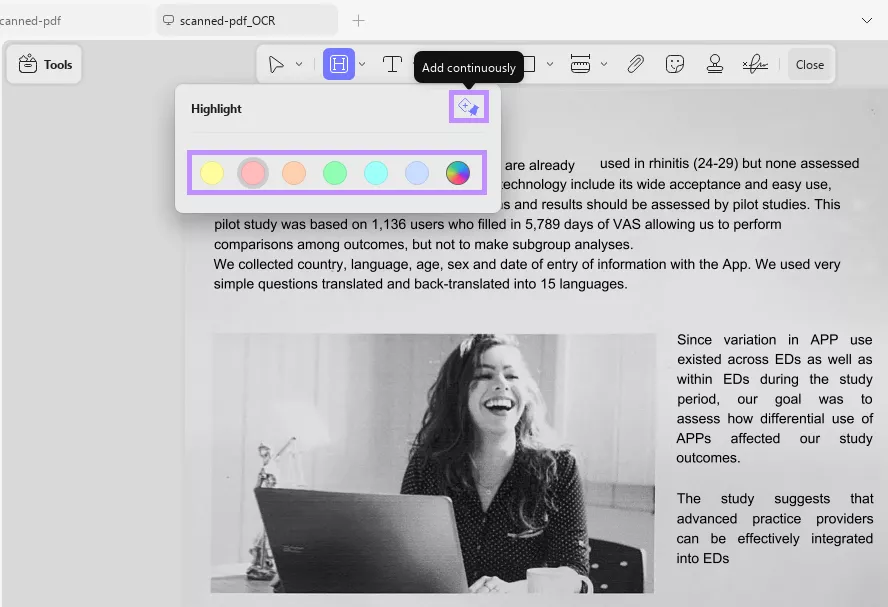
Task: Open a new tab with the plus button
Action: click(x=358, y=19)
